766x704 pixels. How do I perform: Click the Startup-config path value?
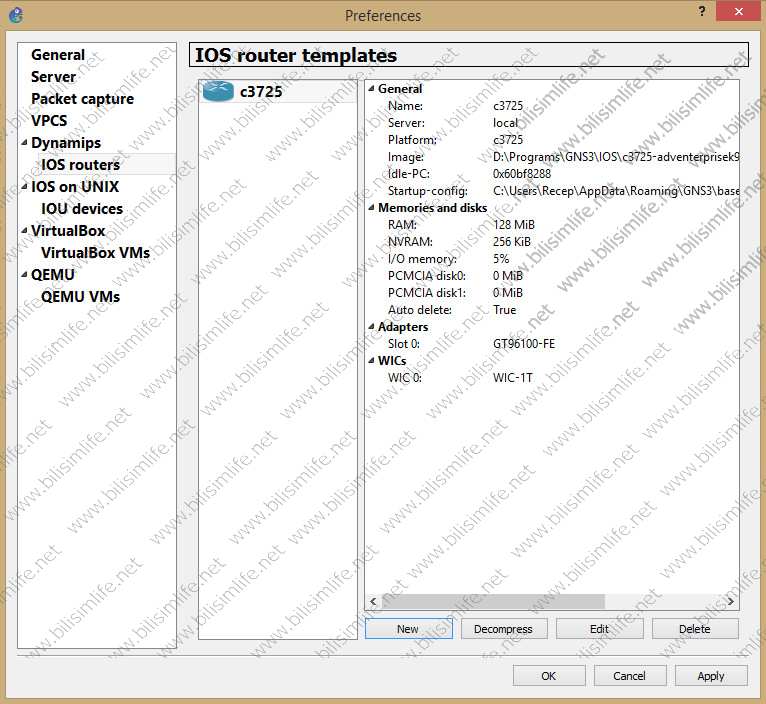[616, 191]
